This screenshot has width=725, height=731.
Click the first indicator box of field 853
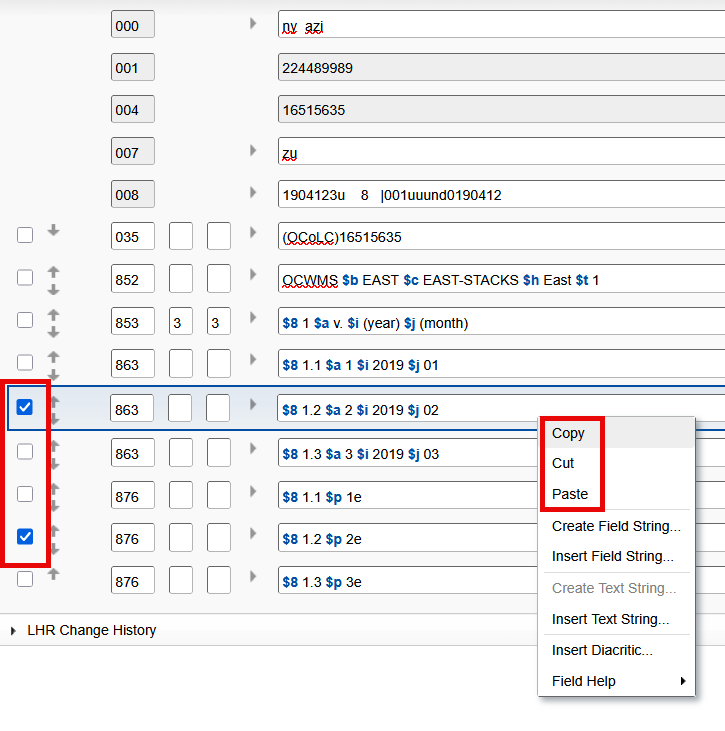point(181,322)
